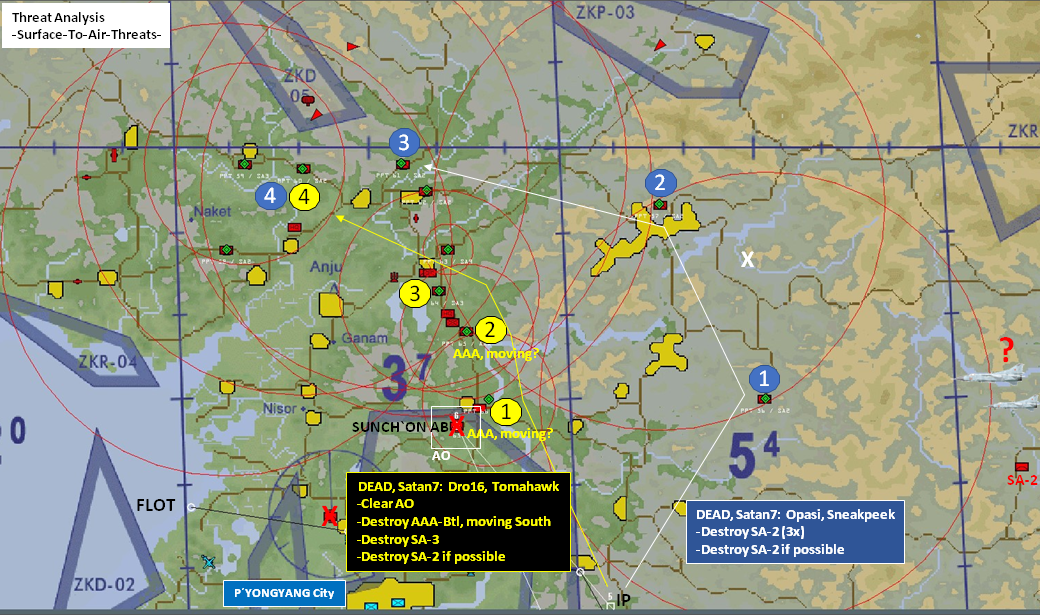Click the red X beside the FLOT line
This screenshot has height=615, width=1040.
(x=329, y=515)
